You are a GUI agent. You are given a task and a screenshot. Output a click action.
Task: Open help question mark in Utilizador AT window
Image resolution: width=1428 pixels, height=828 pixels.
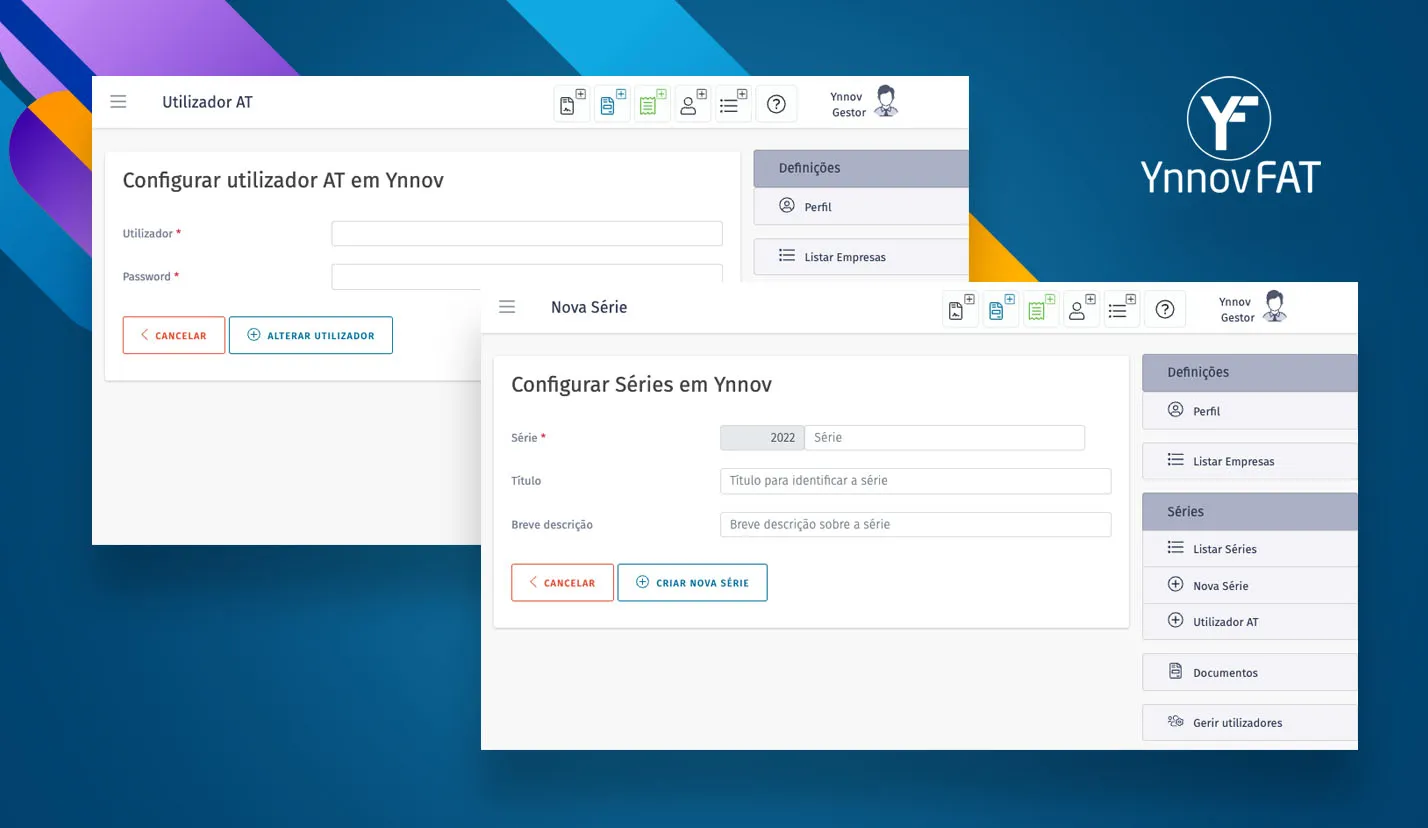(x=776, y=103)
